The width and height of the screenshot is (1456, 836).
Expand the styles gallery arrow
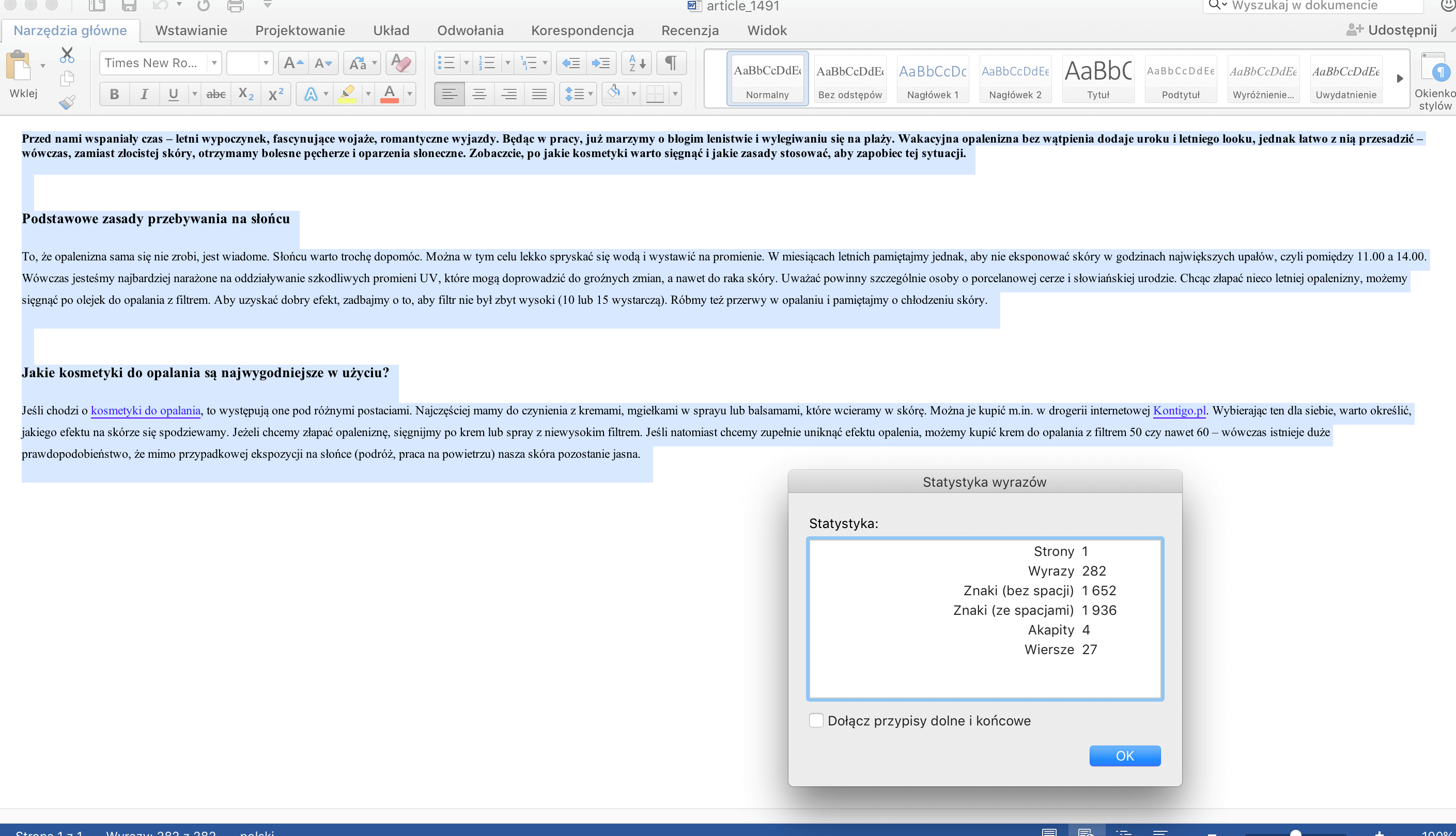tap(1400, 79)
